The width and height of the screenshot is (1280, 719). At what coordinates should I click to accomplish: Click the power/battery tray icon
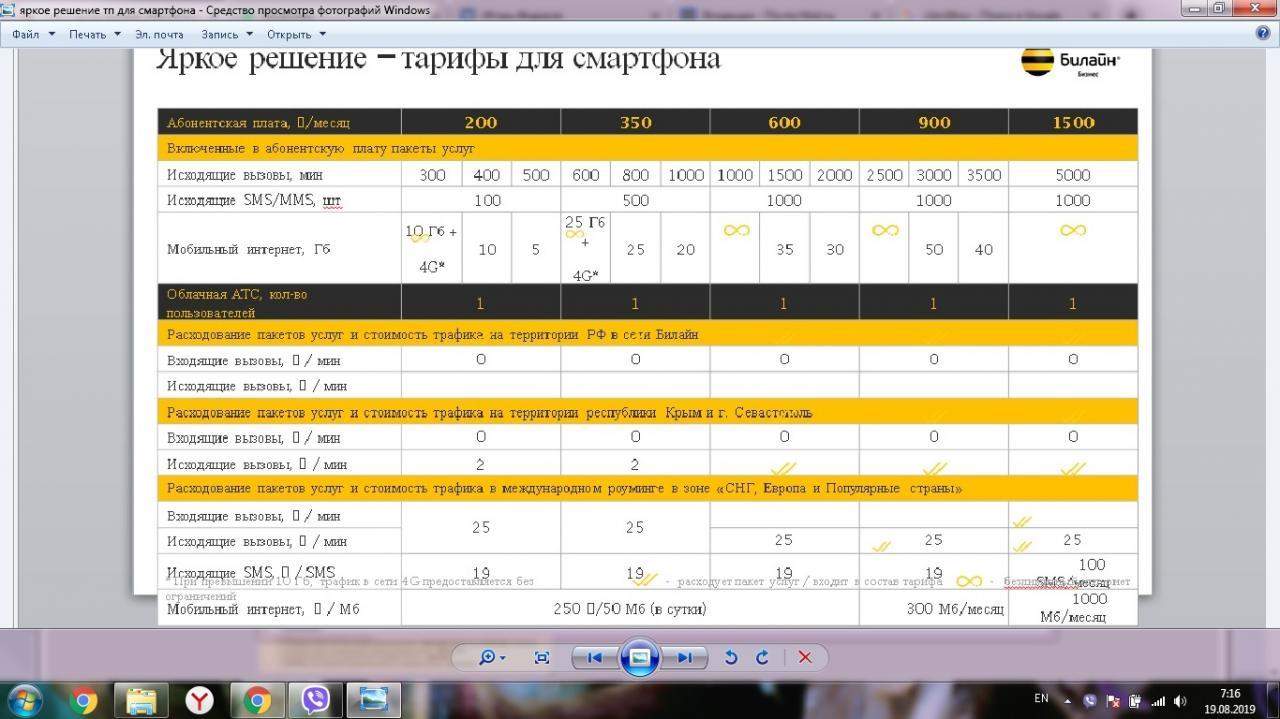coord(1135,701)
